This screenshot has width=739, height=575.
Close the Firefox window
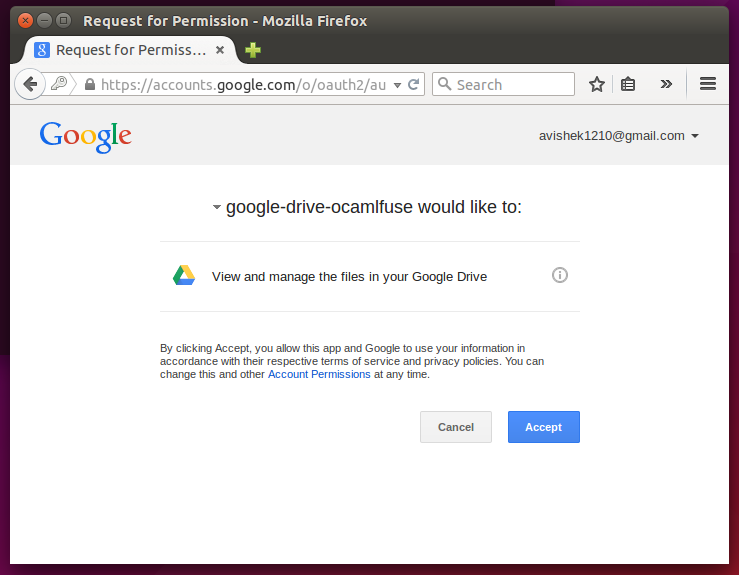pyautogui.click(x=25, y=21)
